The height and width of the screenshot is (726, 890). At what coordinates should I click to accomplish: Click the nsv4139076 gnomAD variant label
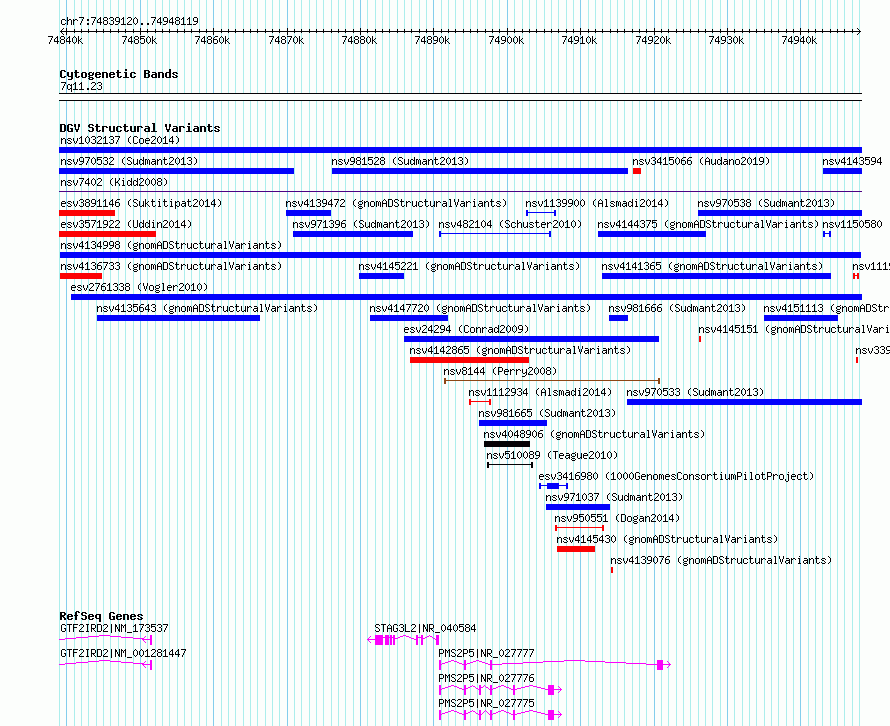point(721,560)
